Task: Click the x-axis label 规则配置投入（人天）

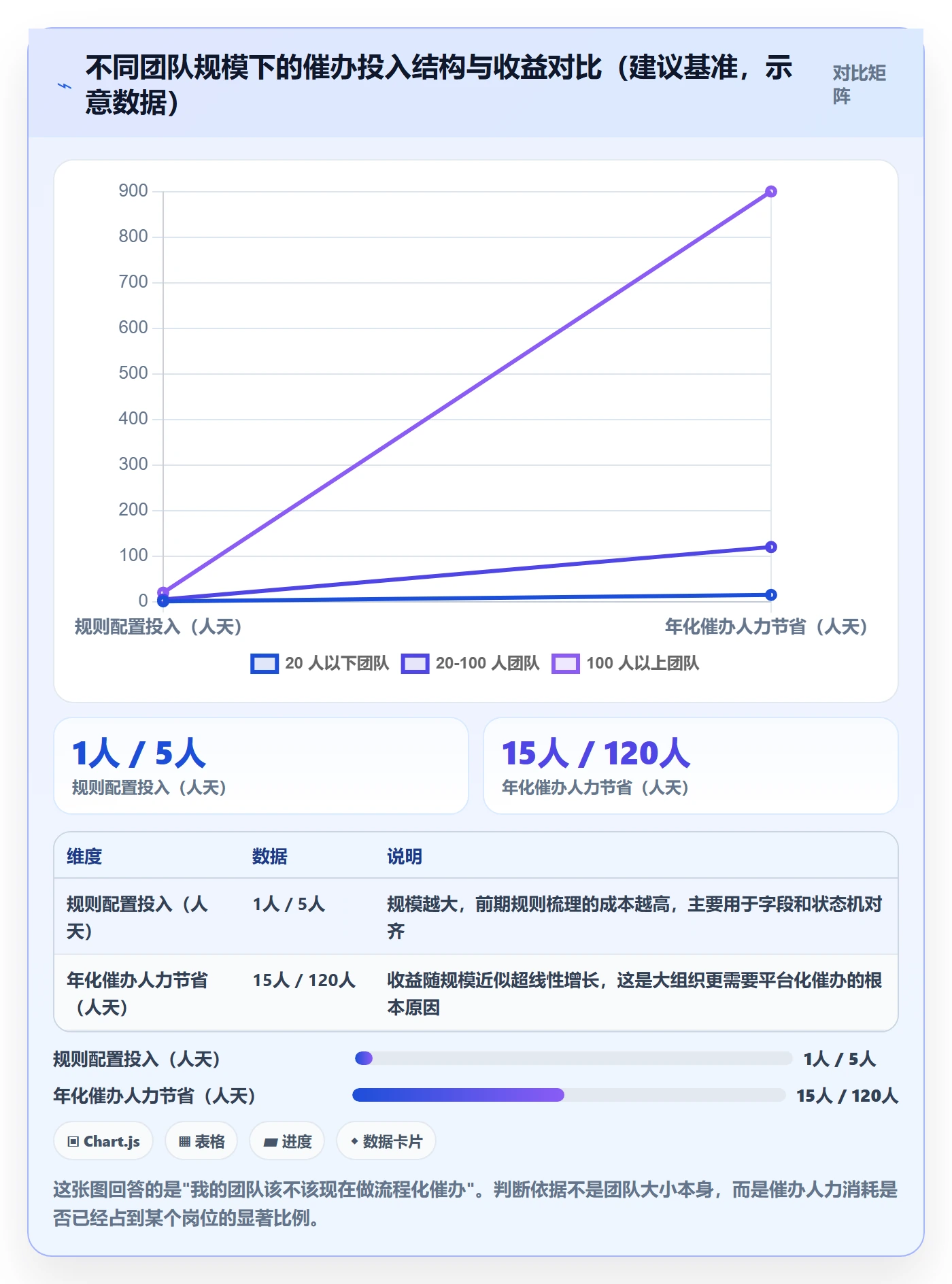Action: tap(158, 626)
